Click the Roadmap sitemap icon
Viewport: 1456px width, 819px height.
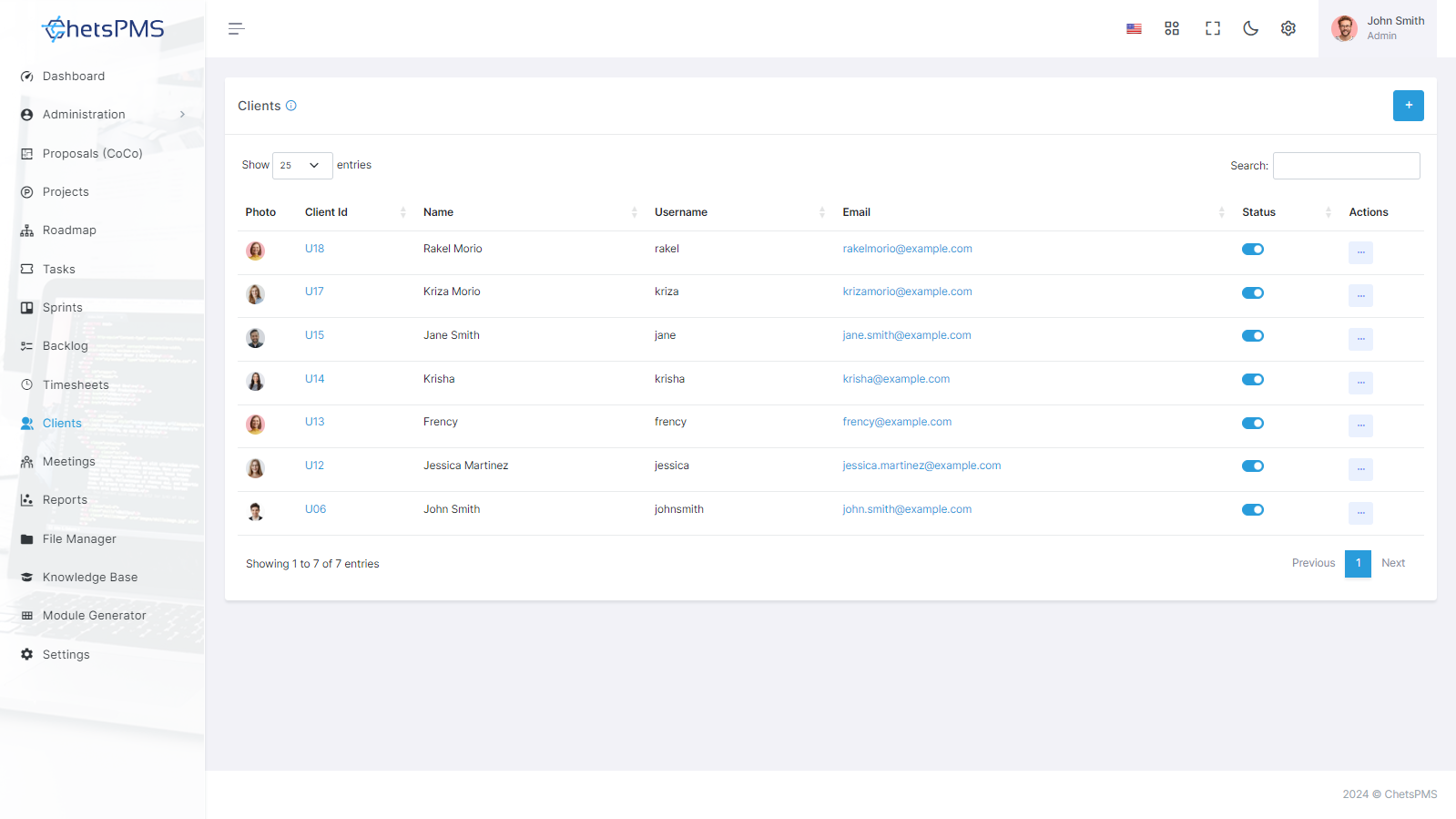26,230
